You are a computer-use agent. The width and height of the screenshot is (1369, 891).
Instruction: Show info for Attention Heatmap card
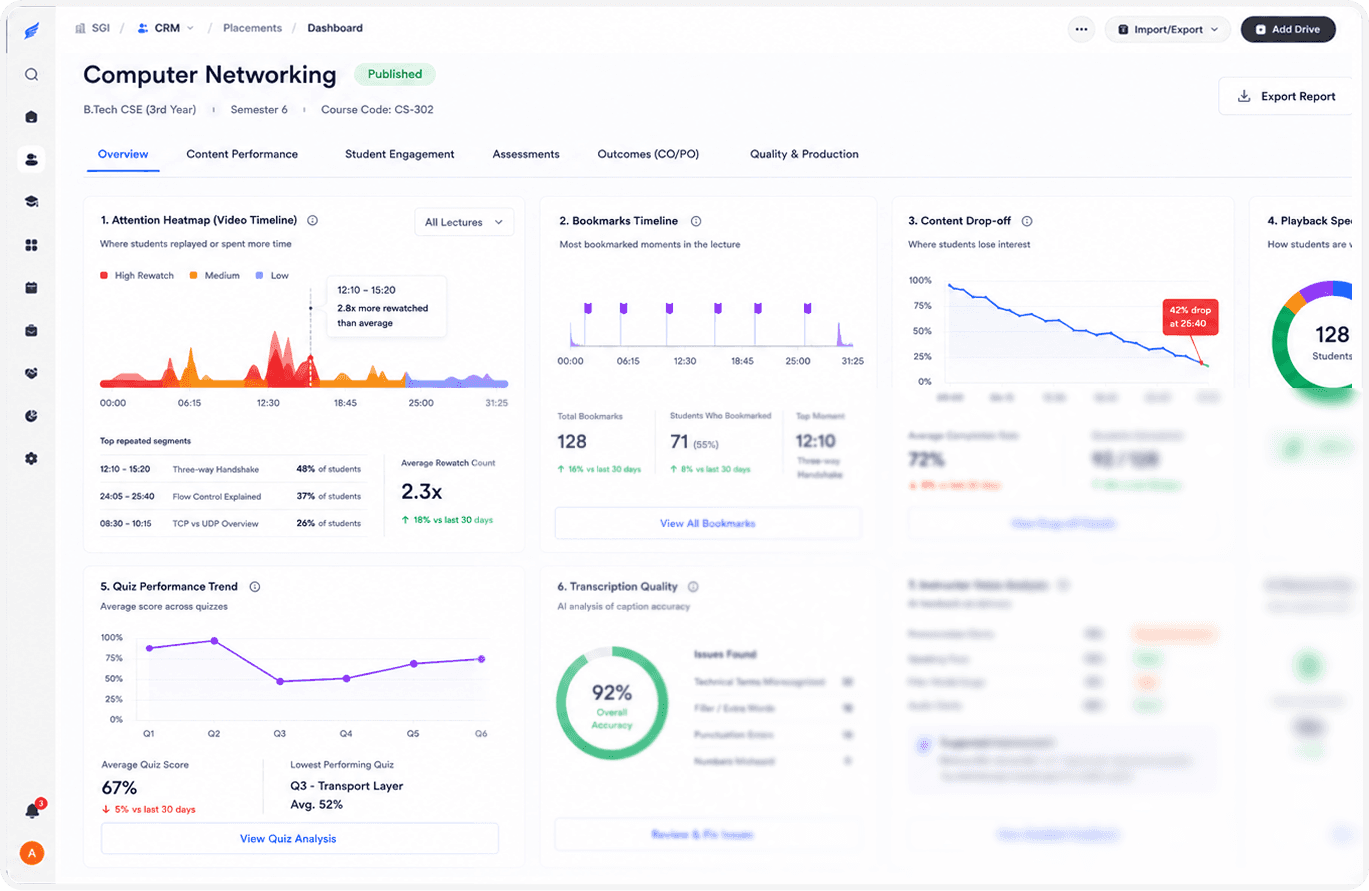(312, 220)
